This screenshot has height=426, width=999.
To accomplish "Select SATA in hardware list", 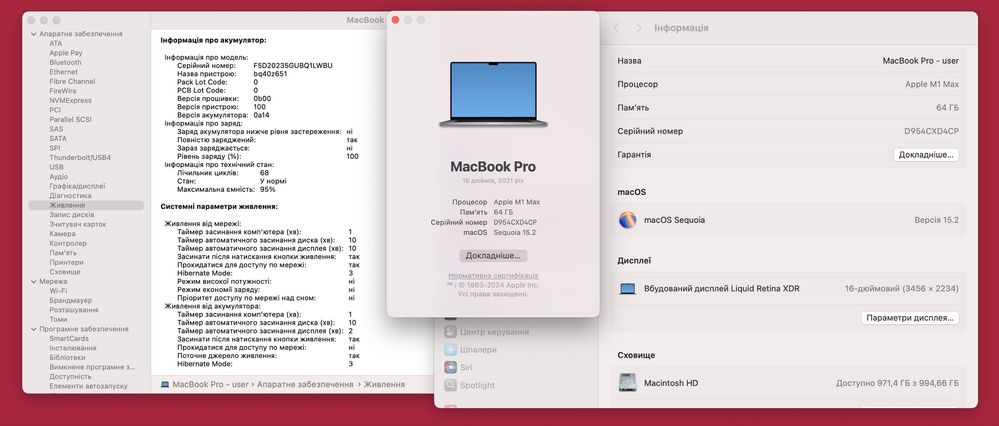I will point(58,138).
